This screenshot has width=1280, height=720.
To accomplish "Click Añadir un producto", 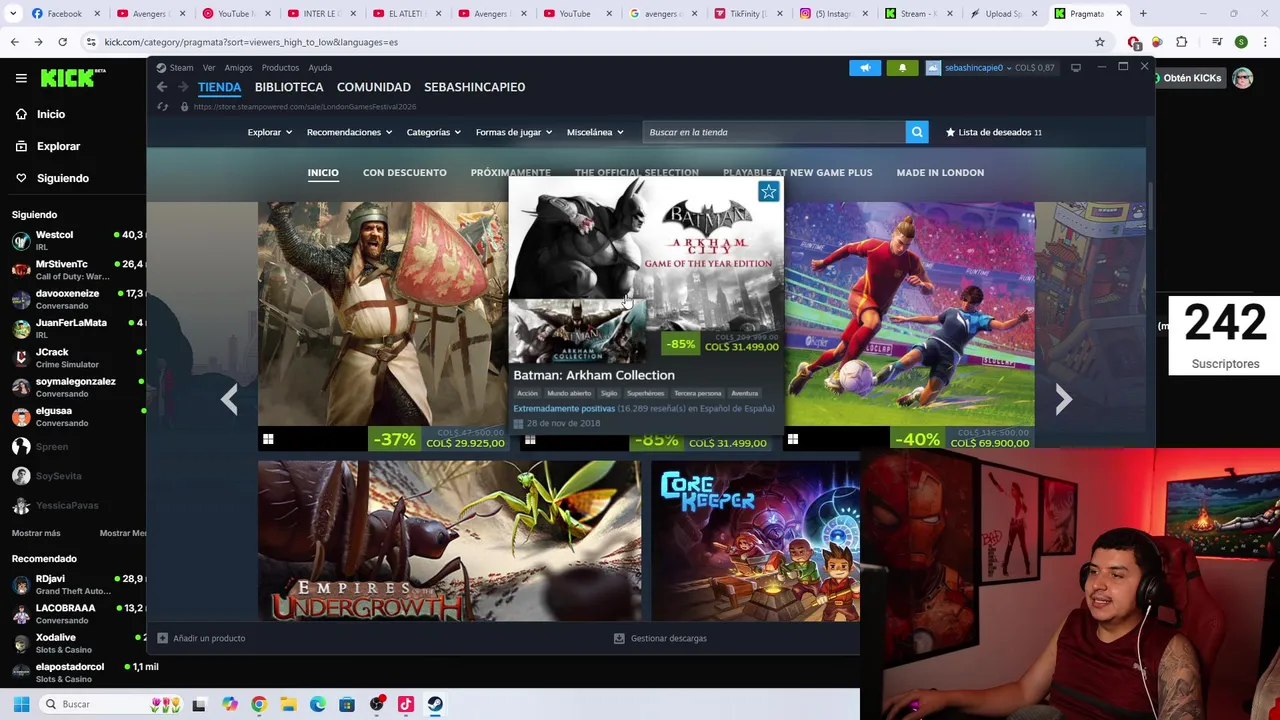I will [201, 638].
